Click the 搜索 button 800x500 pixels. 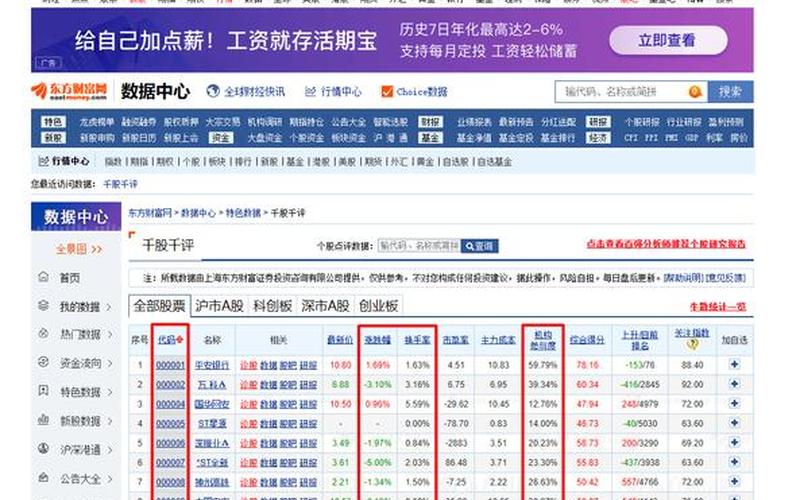[730, 92]
